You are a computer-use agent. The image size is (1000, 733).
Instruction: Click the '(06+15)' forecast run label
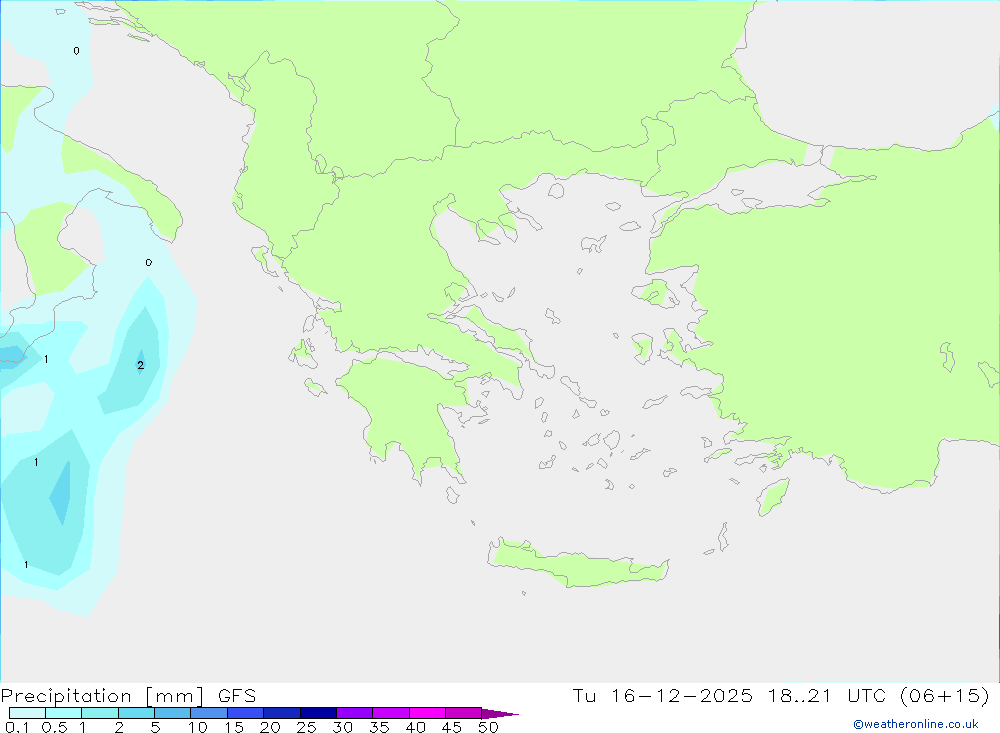(945, 695)
